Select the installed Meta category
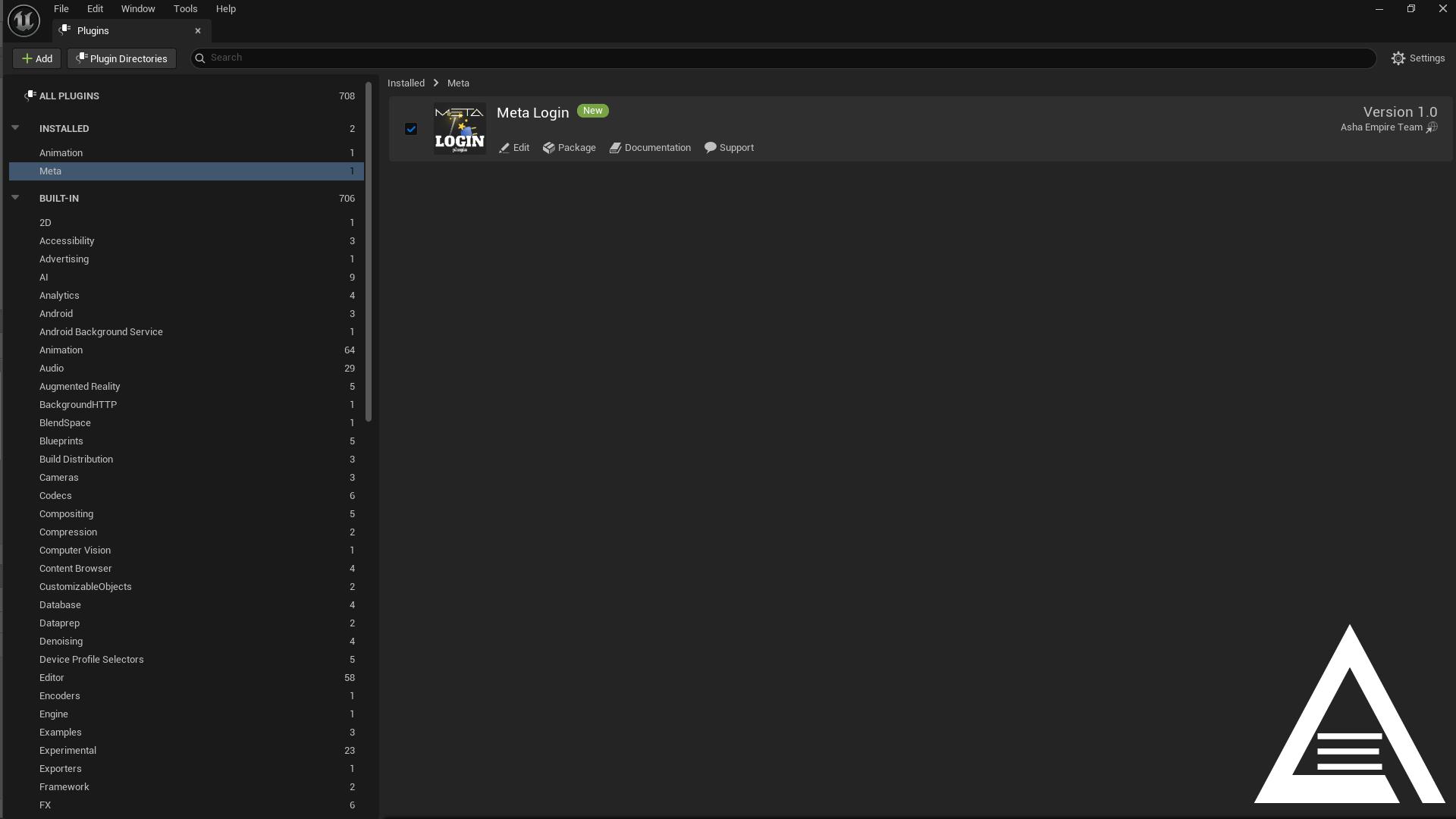Image resolution: width=1456 pixels, height=819 pixels. 187,171
